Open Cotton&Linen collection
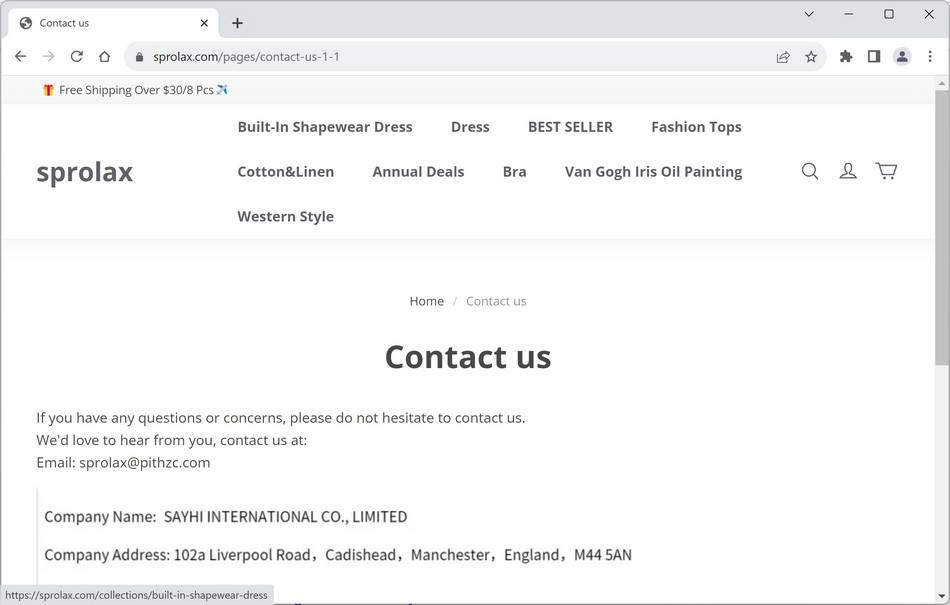 point(285,172)
